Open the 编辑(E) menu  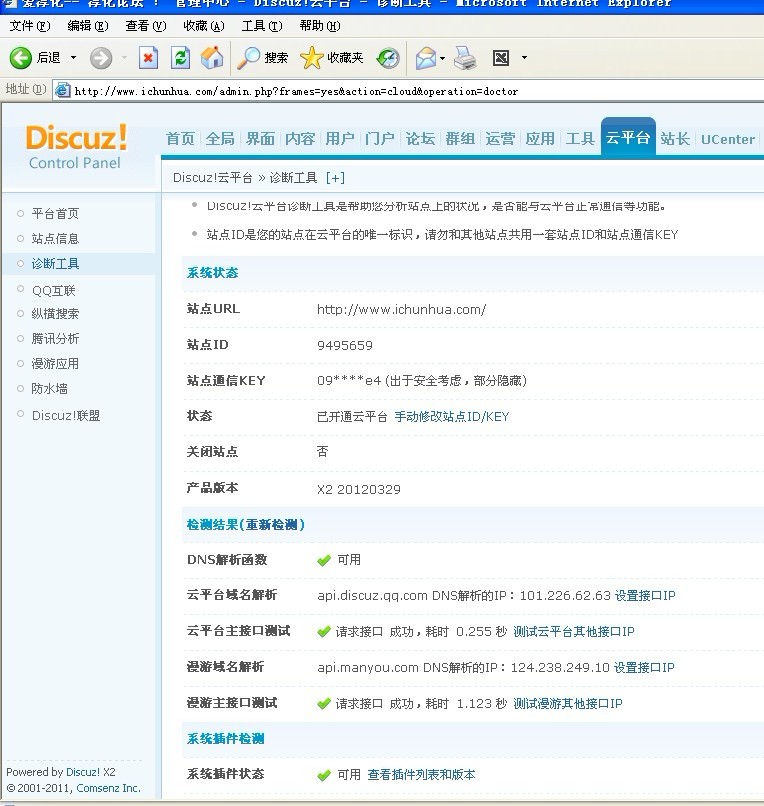coord(88,25)
